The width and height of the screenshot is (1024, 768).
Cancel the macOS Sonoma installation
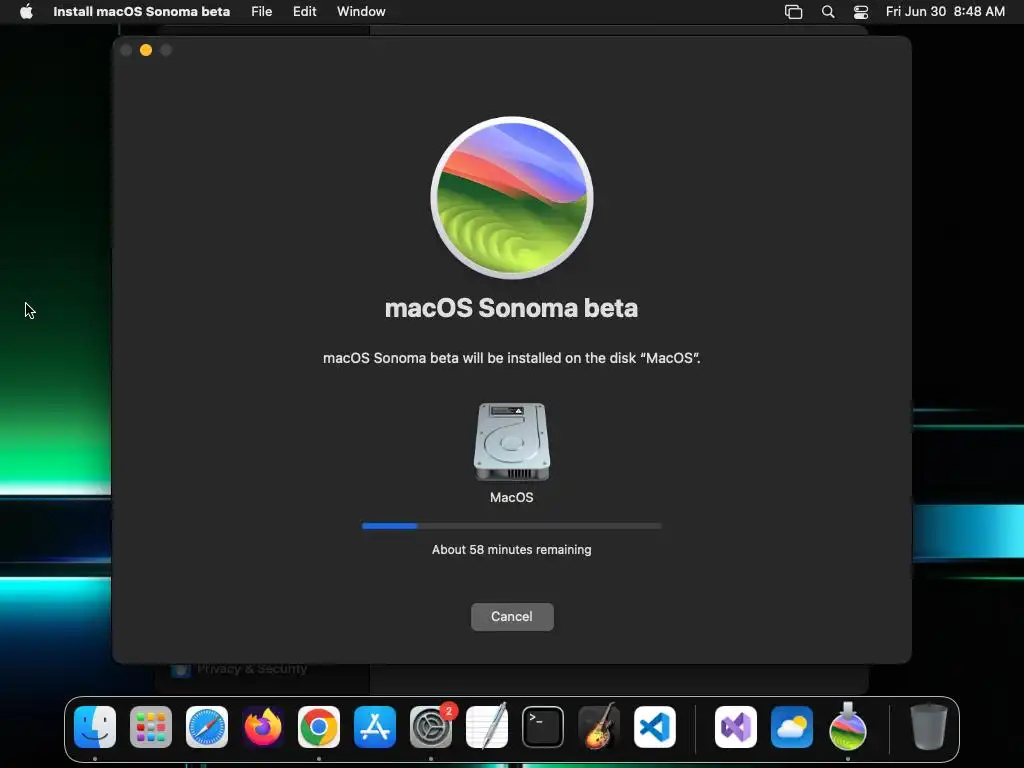pyautogui.click(x=512, y=616)
